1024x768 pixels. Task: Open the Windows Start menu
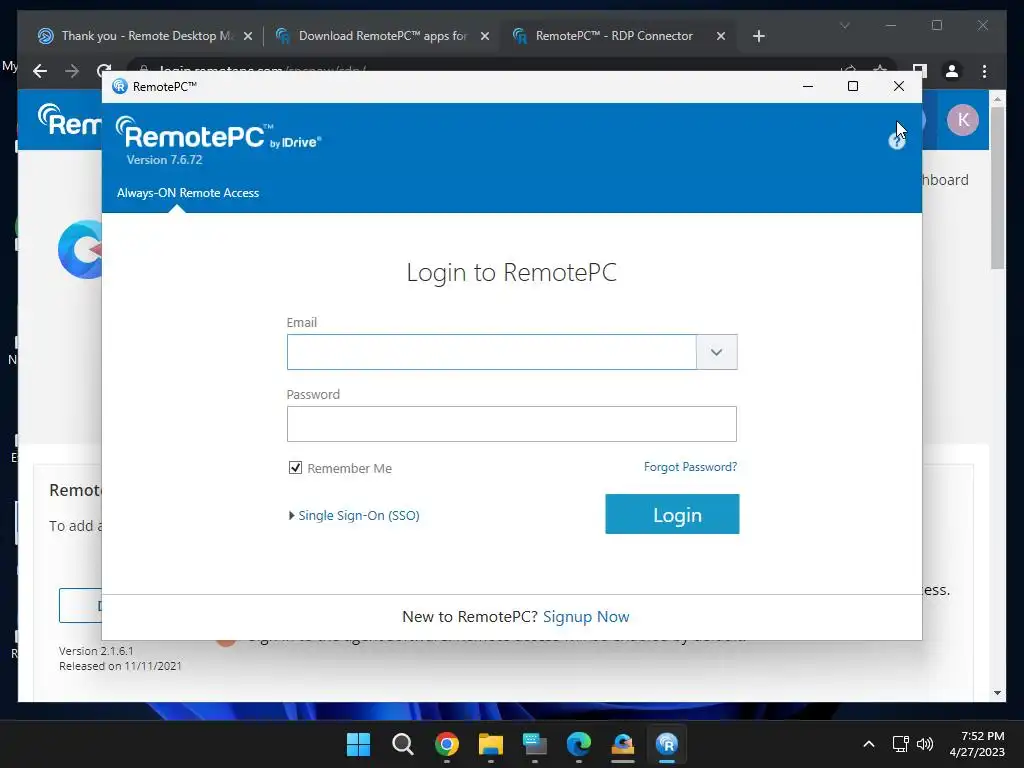[358, 744]
